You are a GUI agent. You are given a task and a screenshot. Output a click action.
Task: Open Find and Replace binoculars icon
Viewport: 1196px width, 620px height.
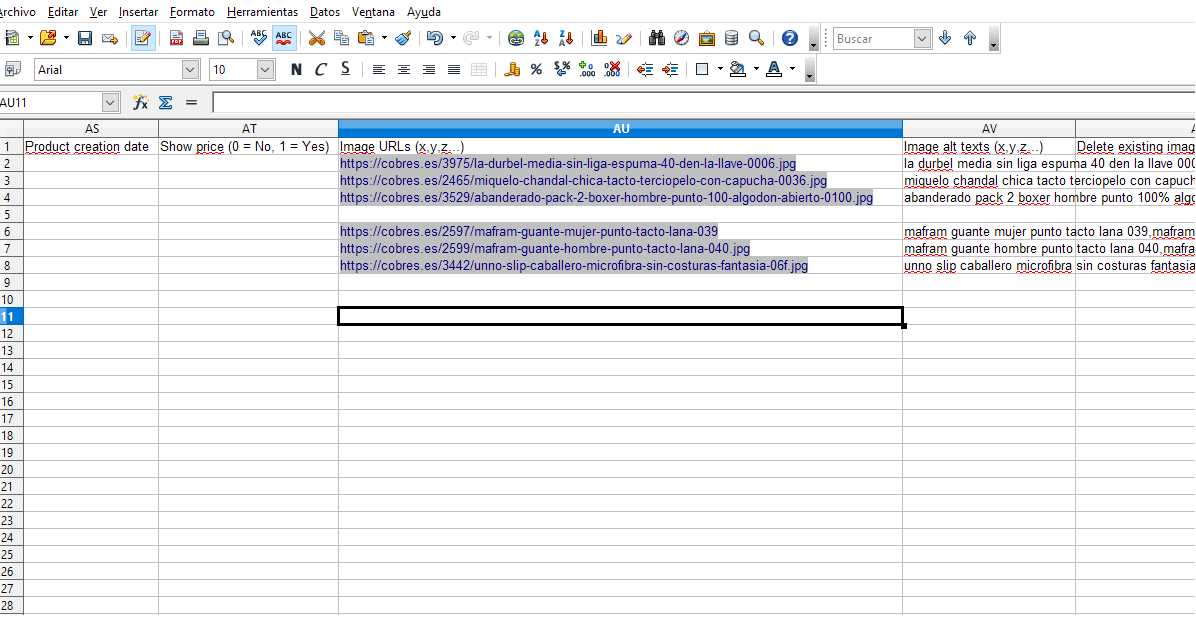(x=657, y=38)
